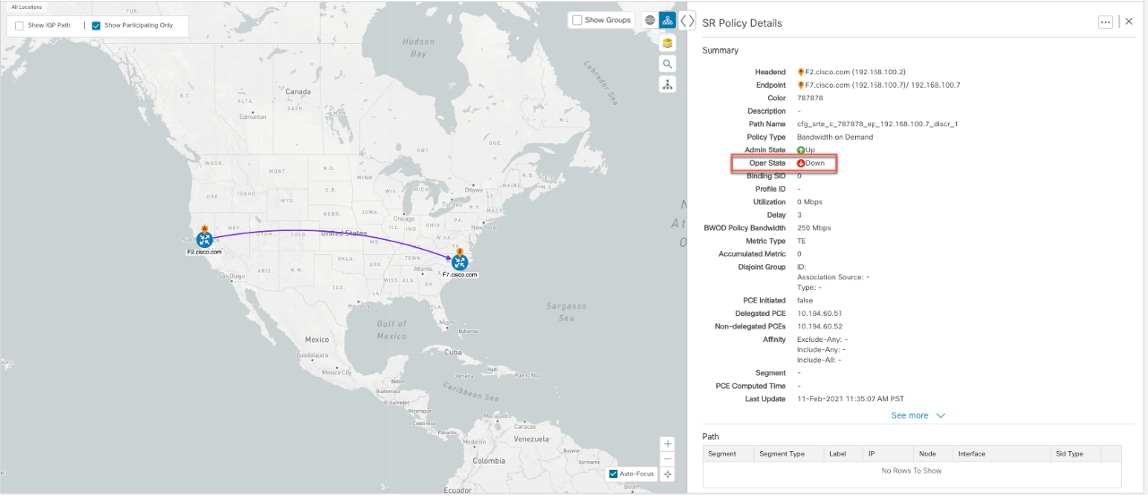The width and height of the screenshot is (1148, 496).
Task: Zoom out on the map
Action: [x=668, y=459]
